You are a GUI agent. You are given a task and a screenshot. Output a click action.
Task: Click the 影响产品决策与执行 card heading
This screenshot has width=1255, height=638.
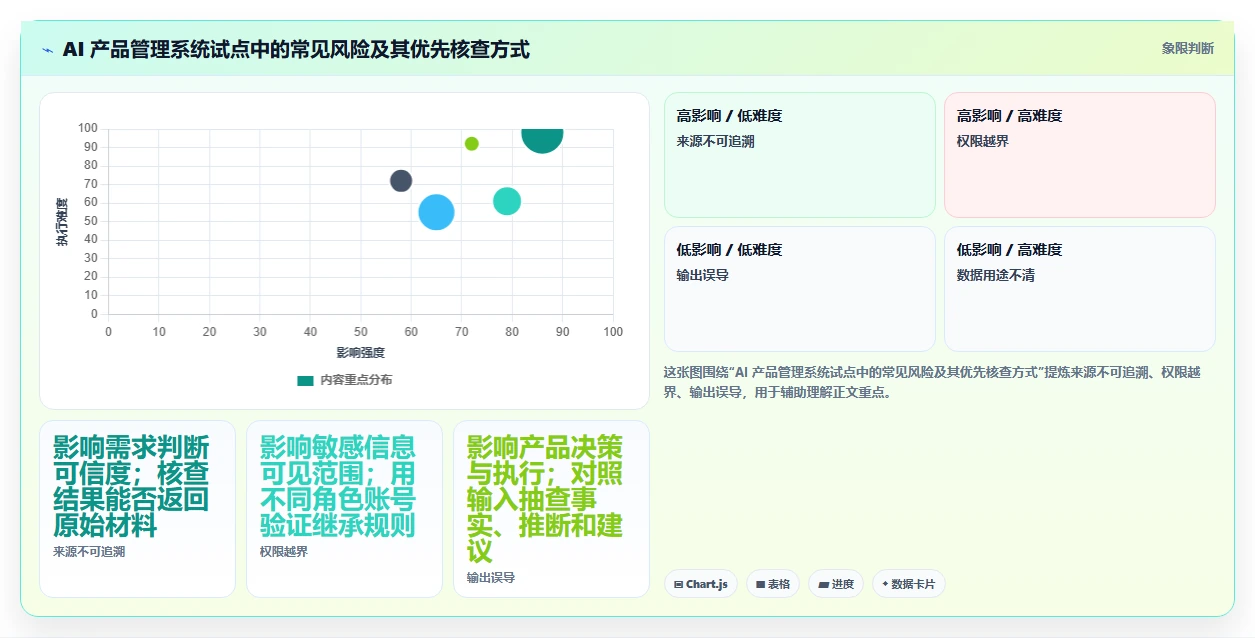coord(545,500)
